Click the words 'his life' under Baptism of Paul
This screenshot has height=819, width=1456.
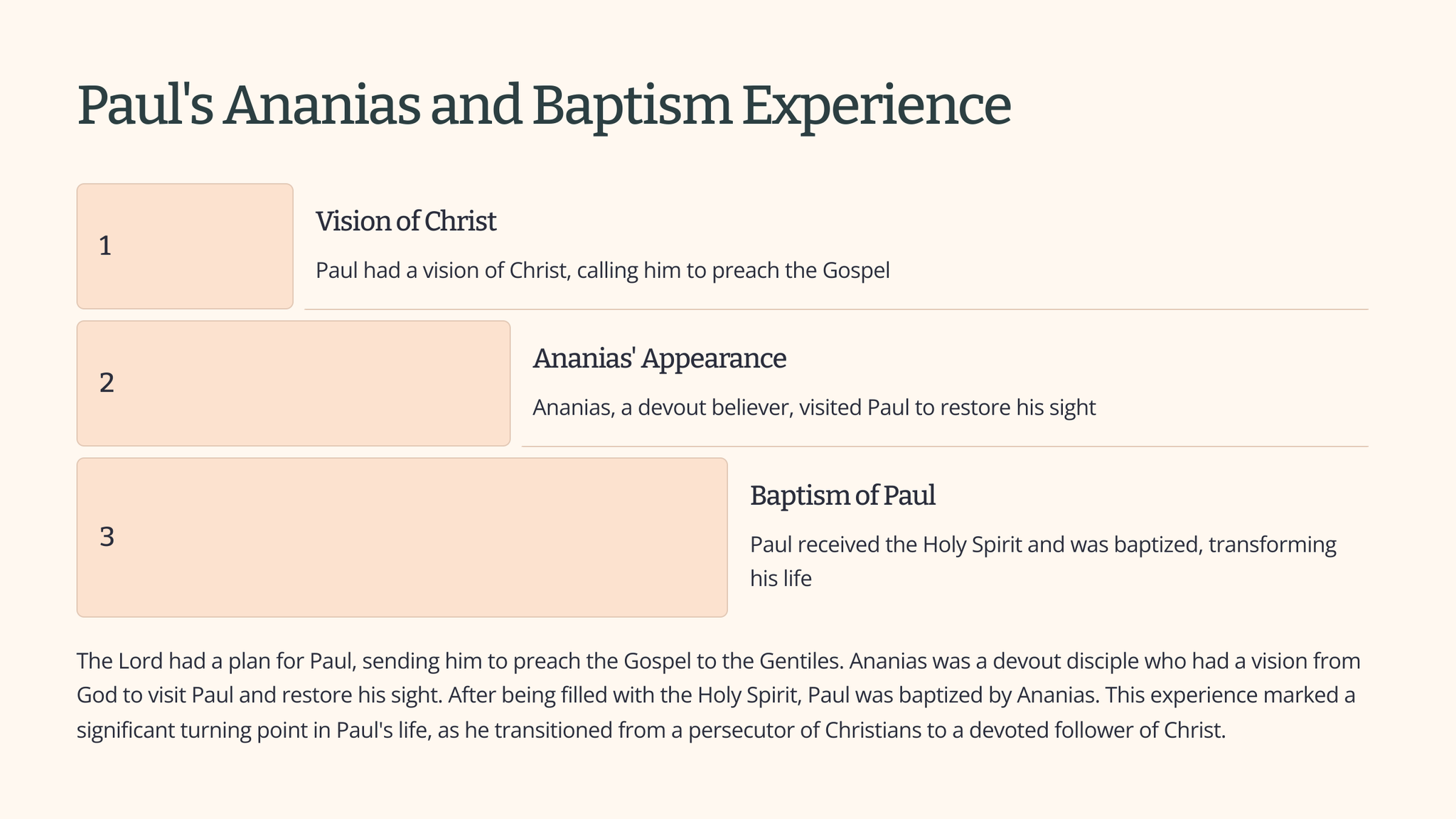781,579
